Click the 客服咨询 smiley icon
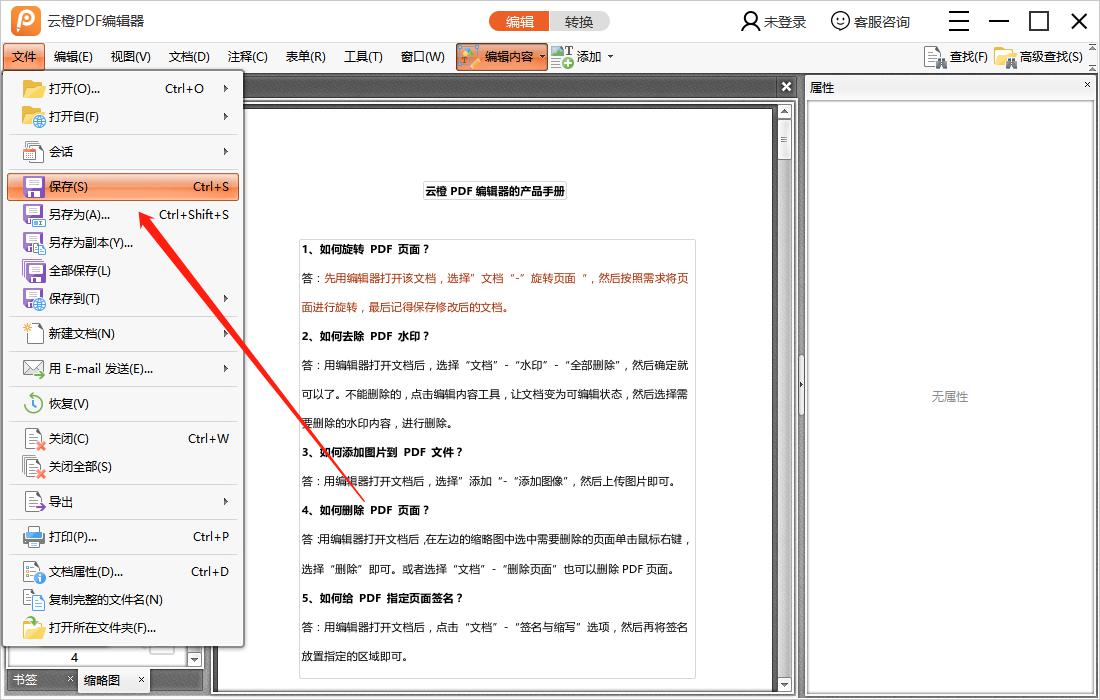 (x=840, y=21)
